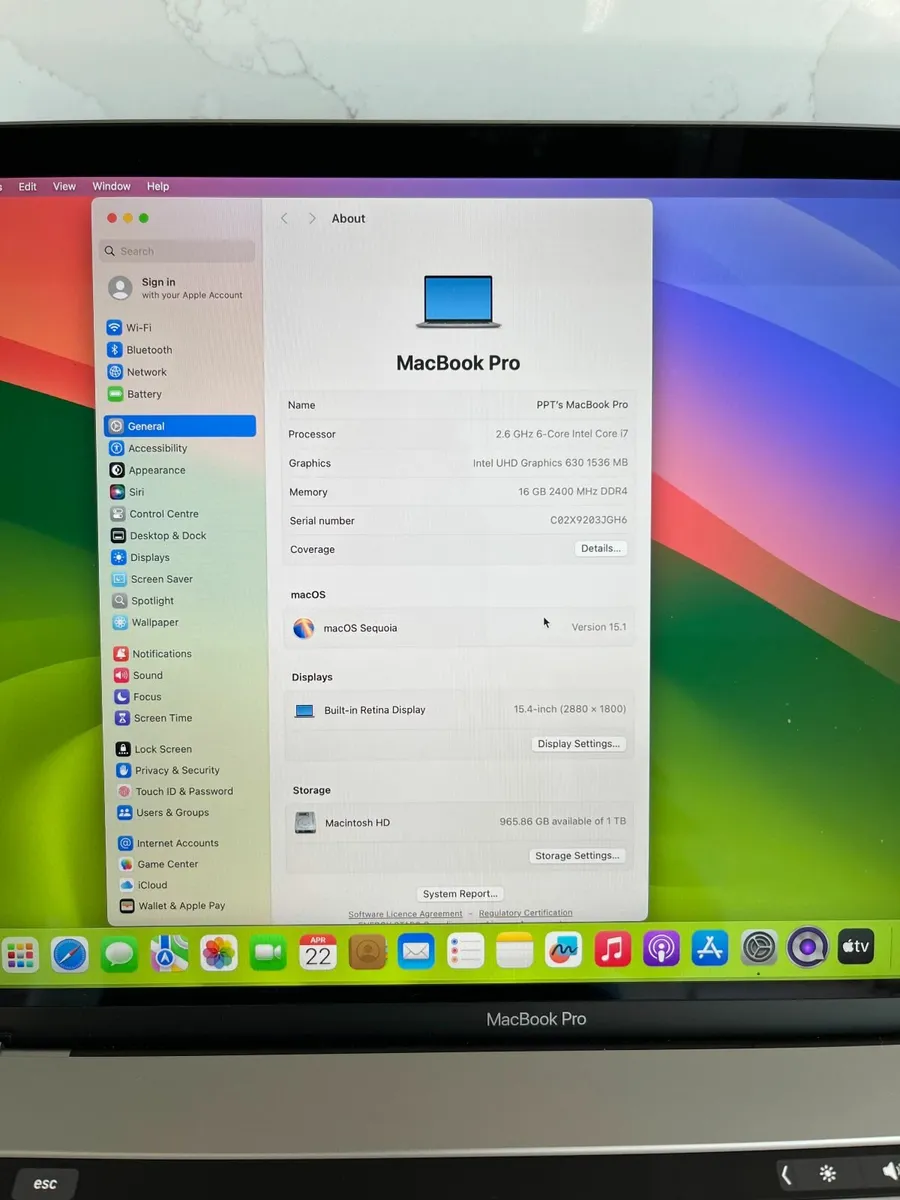Open Internet Accounts settings
The height and width of the screenshot is (1200, 900).
pos(168,843)
